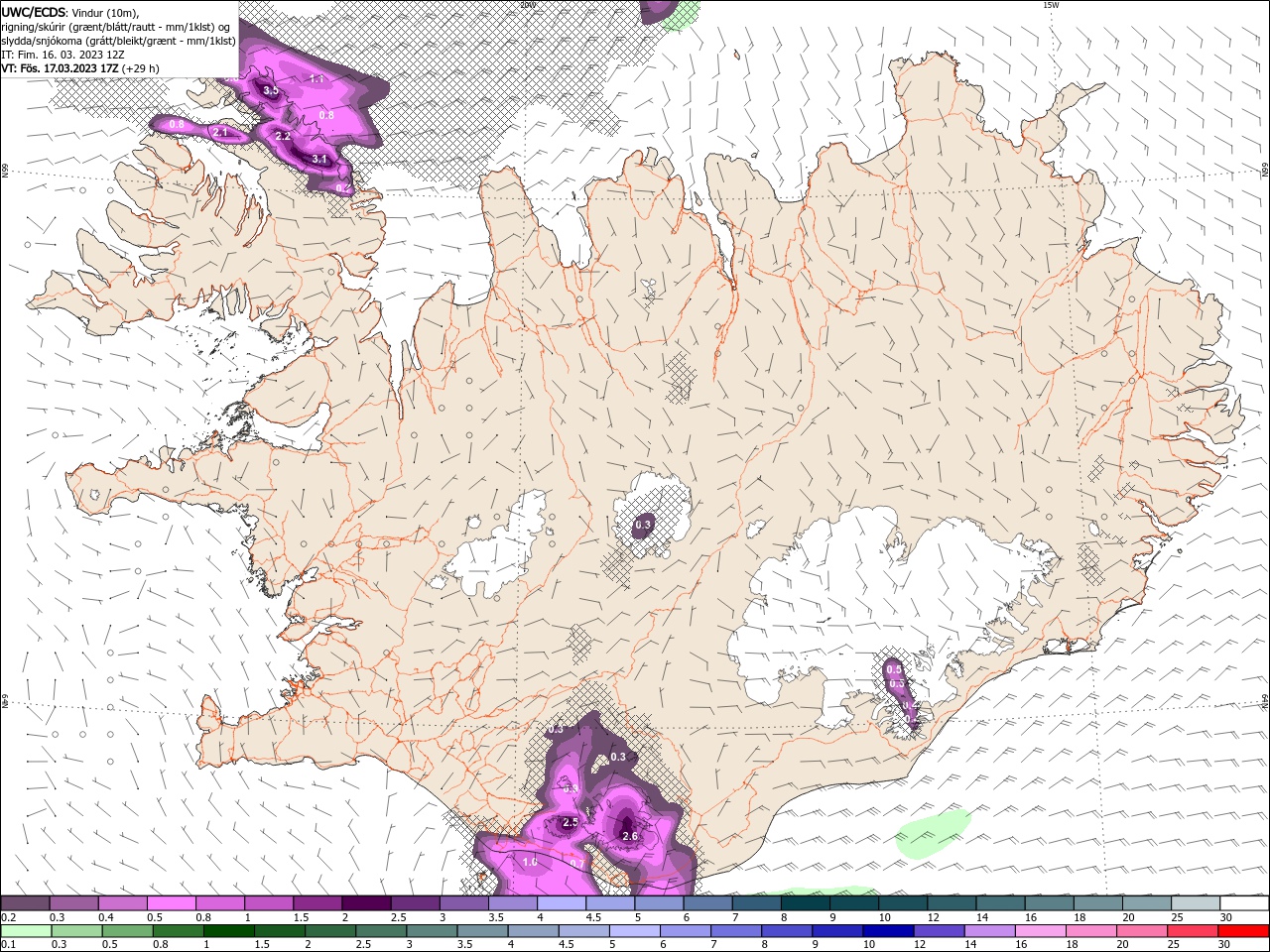Click the '2.5' snowfall value on the south coast
Viewport: 1270px width, 952px height.
pos(571,822)
